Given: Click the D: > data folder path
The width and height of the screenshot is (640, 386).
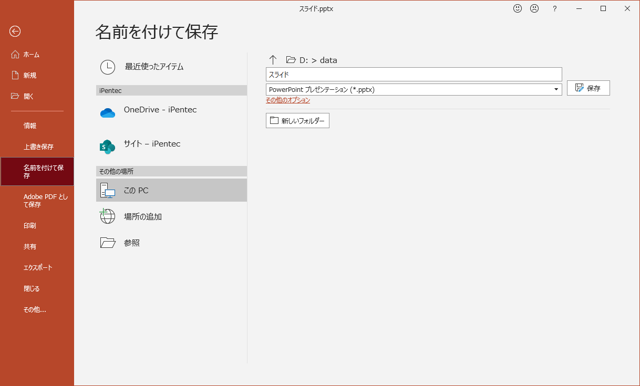Looking at the screenshot, I should 318,60.
